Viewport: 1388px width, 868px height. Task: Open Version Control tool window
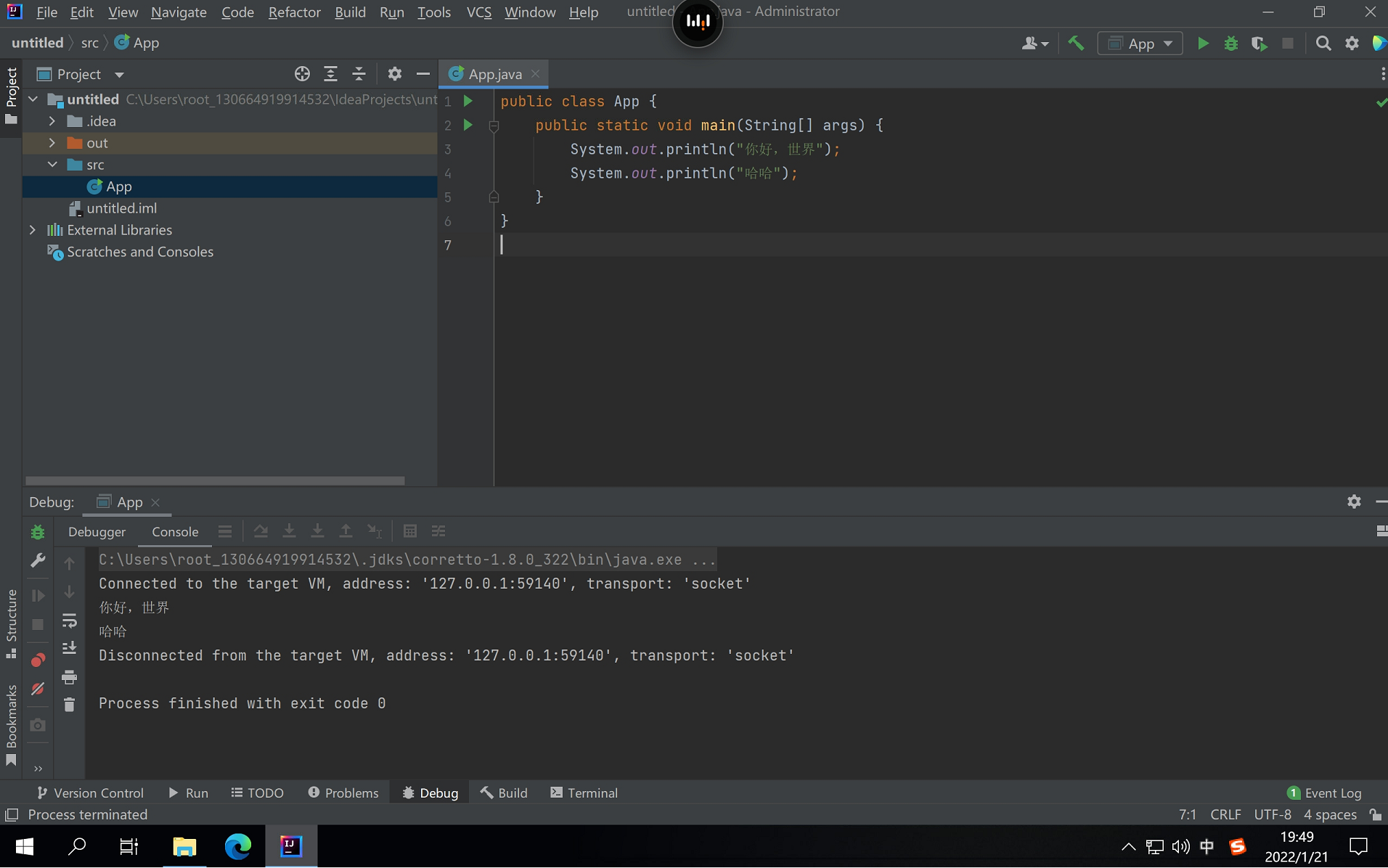coord(90,793)
